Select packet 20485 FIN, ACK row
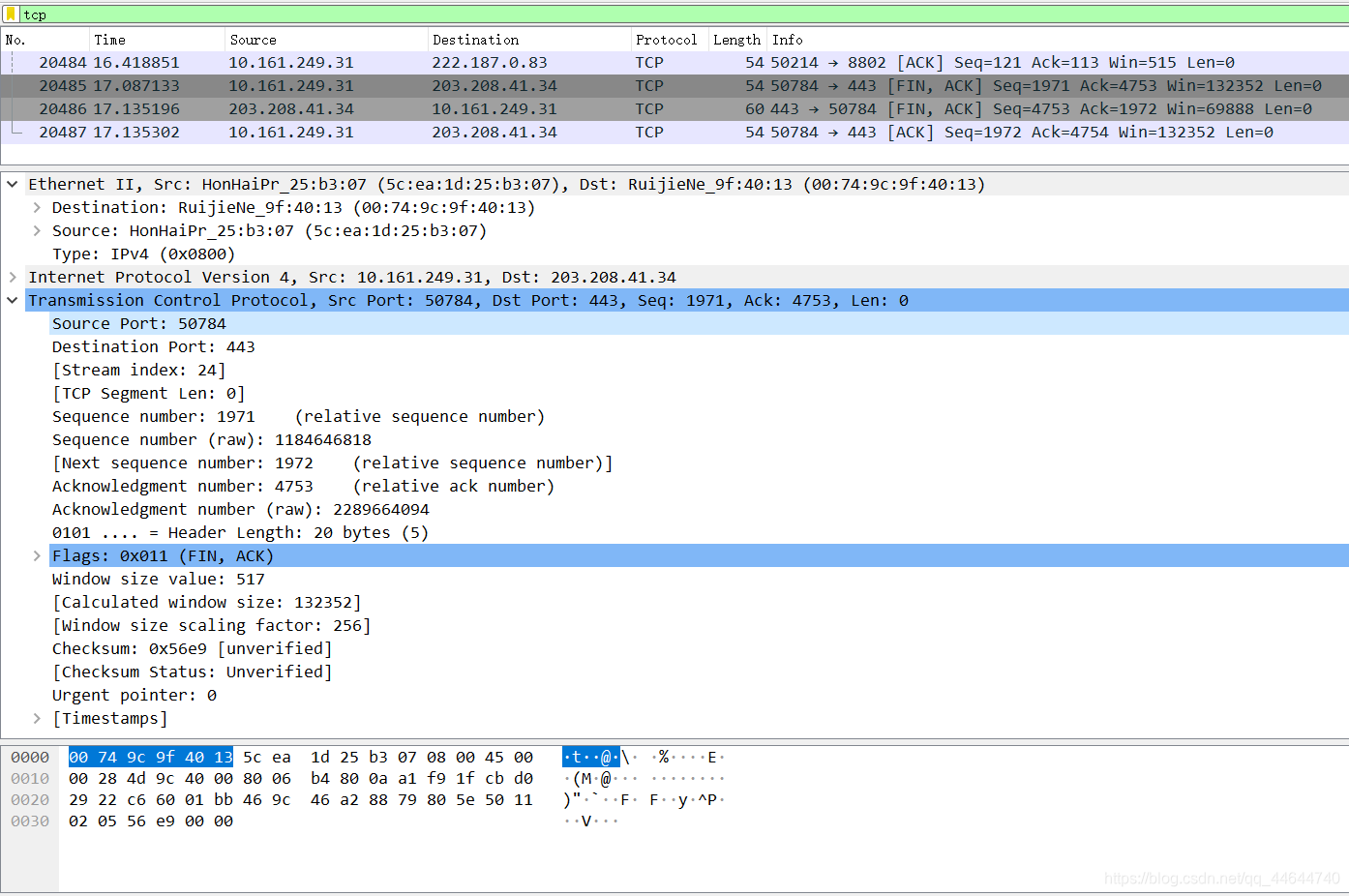This screenshot has height=896, width=1349. [674, 86]
